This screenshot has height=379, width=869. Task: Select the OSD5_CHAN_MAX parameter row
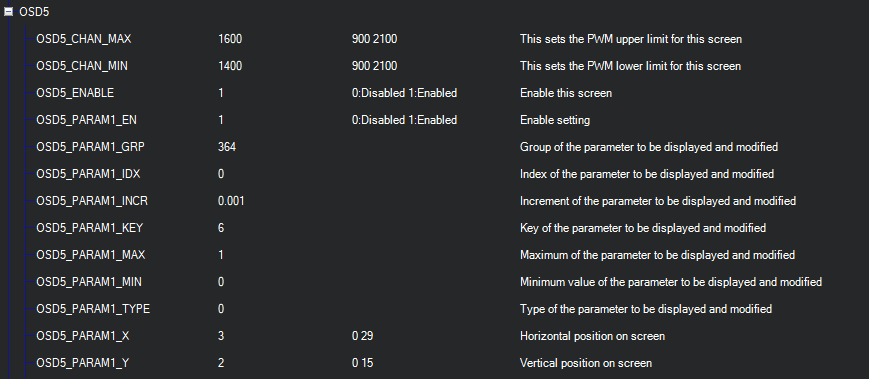coord(434,39)
